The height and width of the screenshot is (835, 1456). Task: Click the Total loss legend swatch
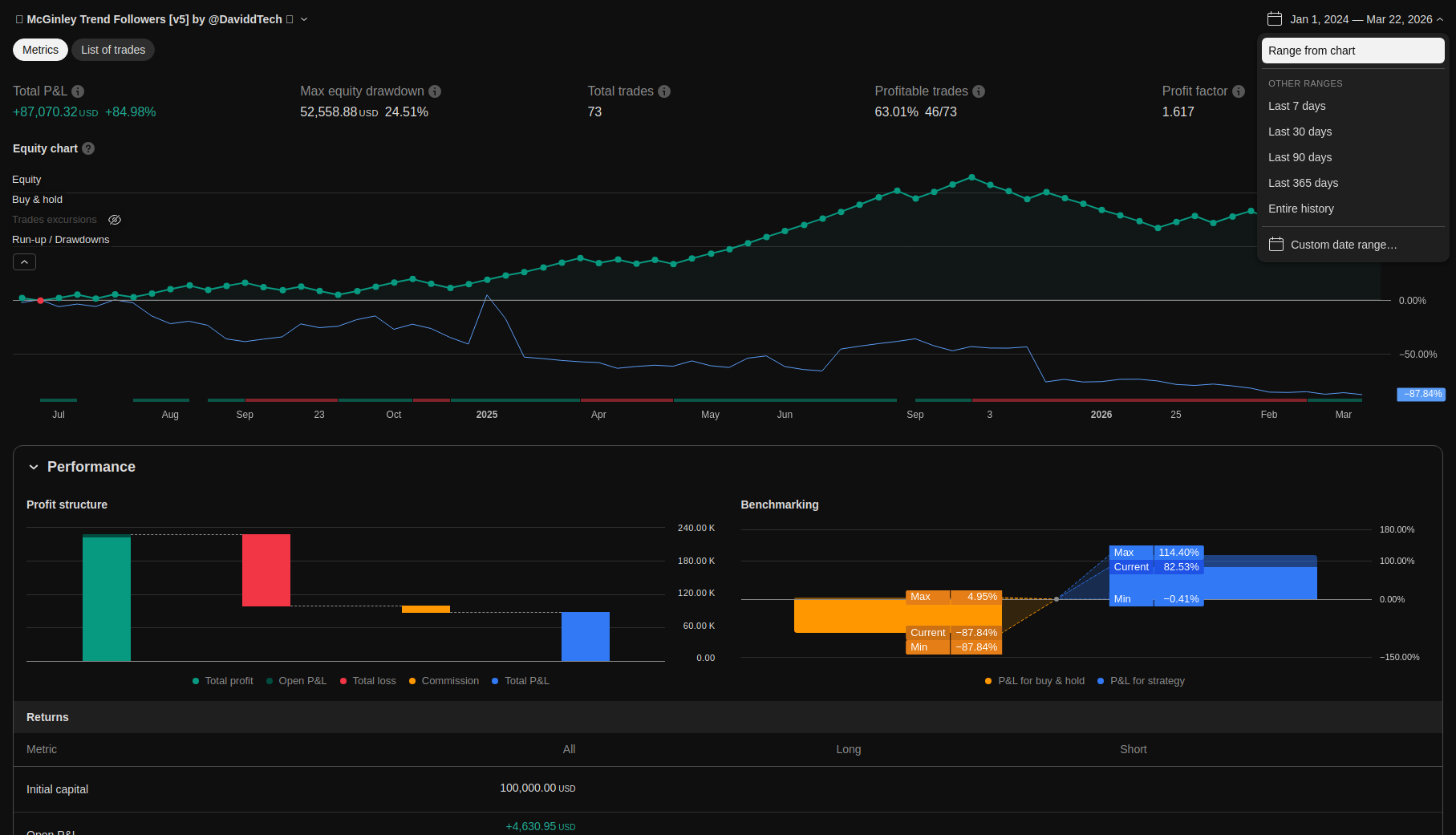[x=343, y=681]
